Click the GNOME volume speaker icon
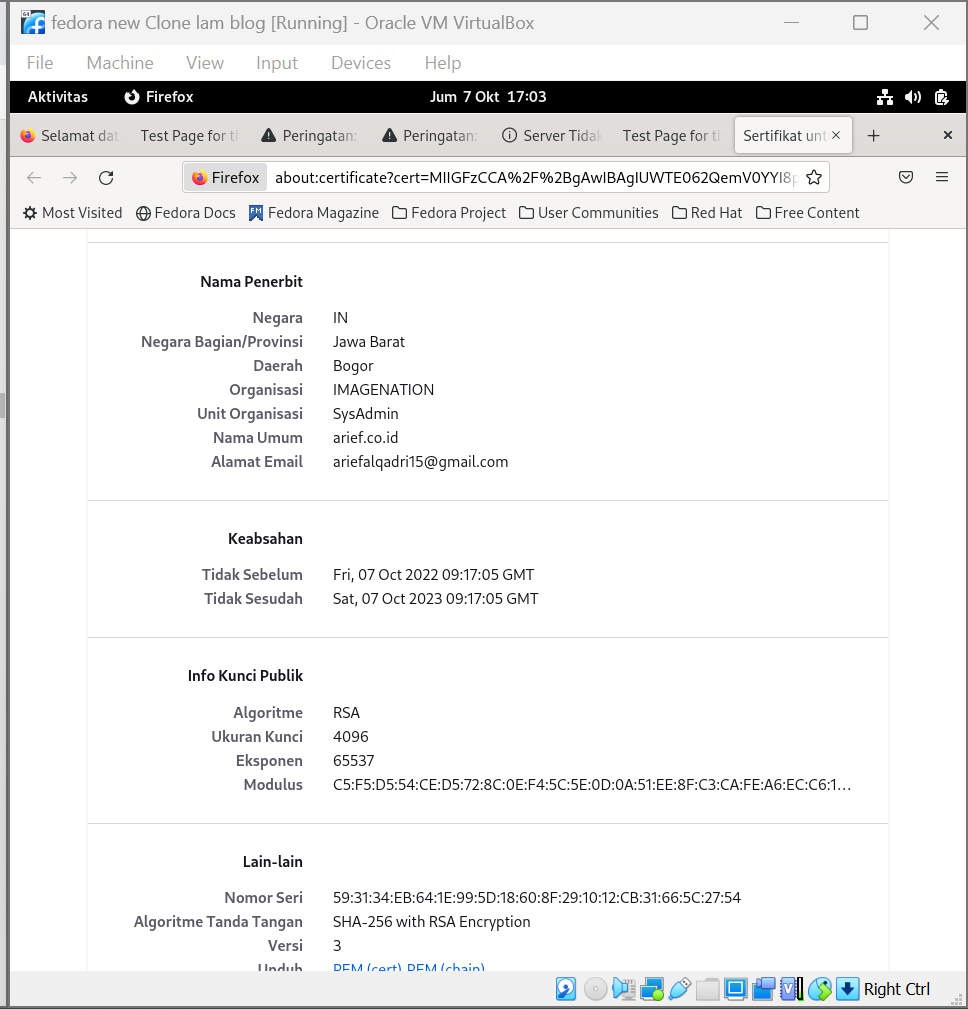The height and width of the screenshot is (1009, 968). pos(913,97)
